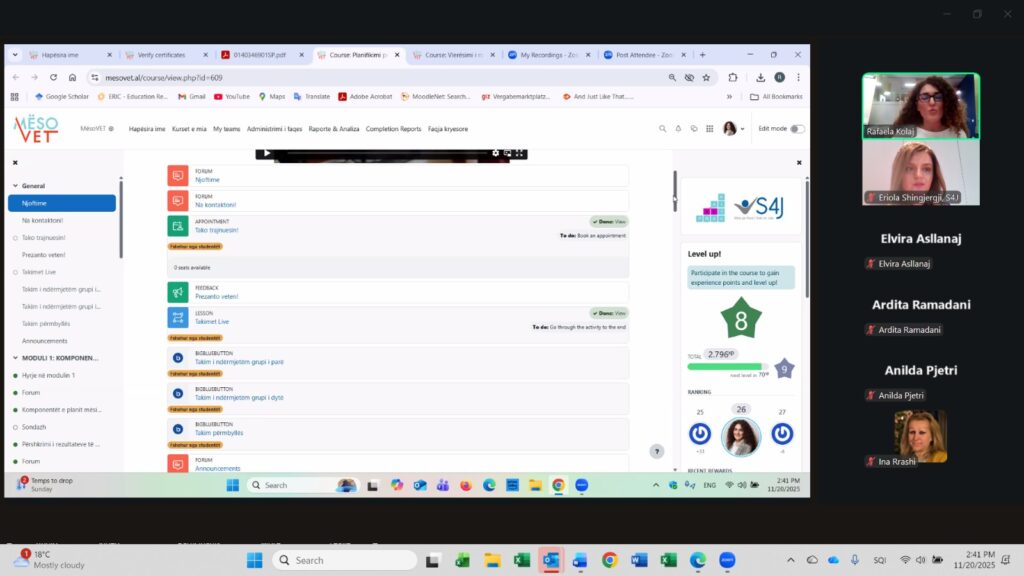Collapse MODULI 1 section in course index
The image size is (1024, 576).
(14, 358)
